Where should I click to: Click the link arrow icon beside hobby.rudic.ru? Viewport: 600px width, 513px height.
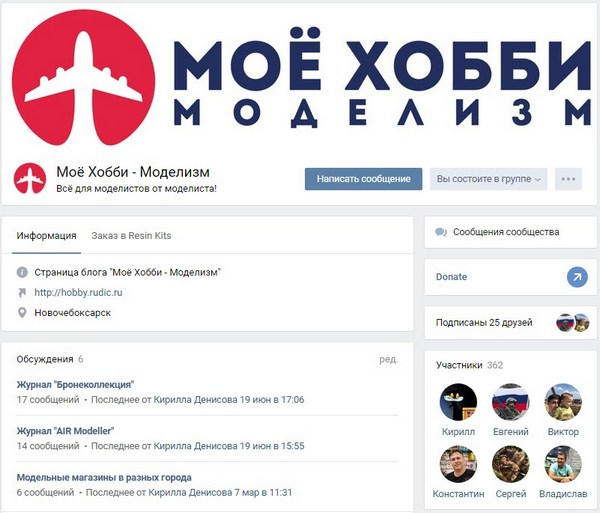(x=22, y=293)
